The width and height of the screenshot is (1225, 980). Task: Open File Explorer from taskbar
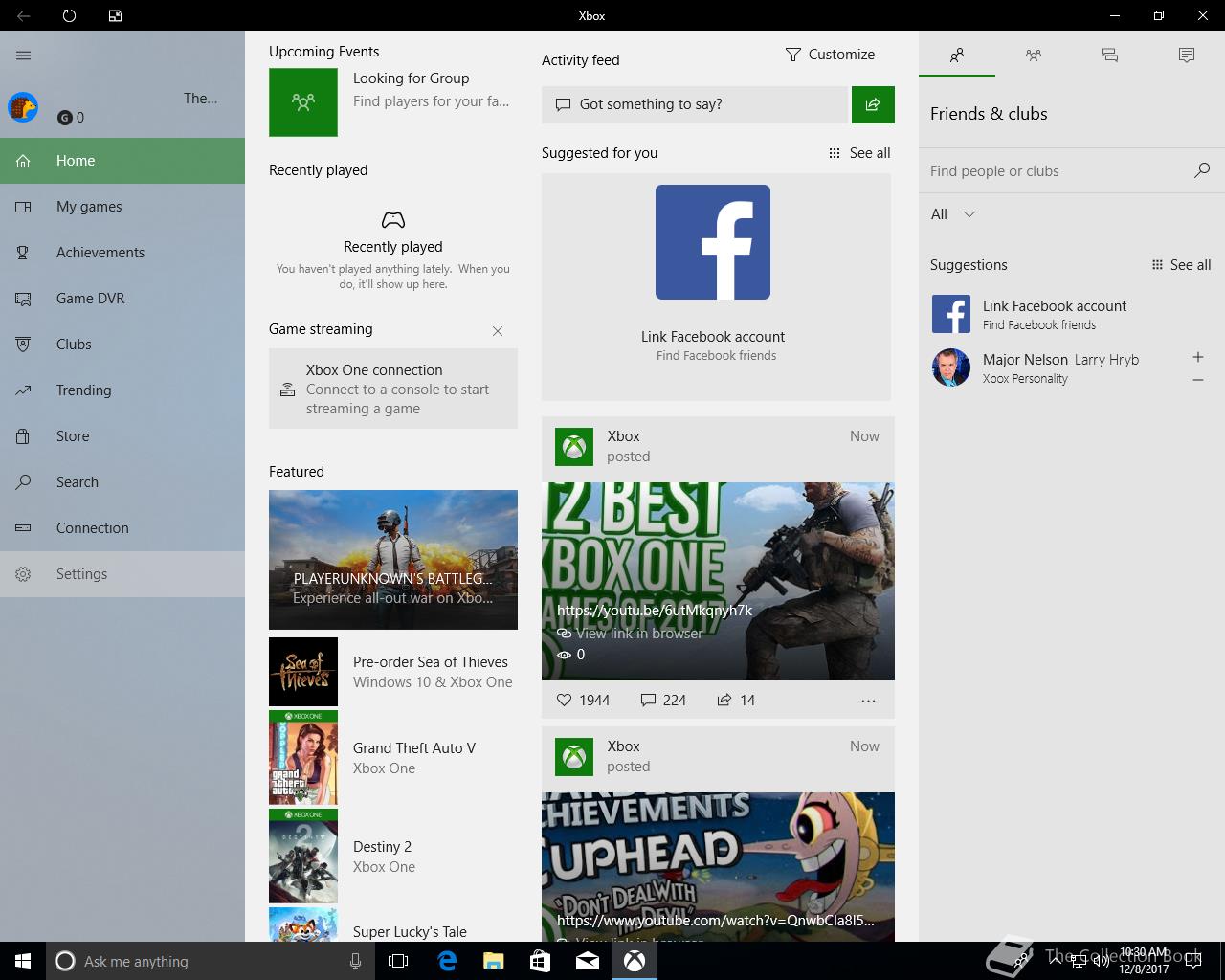(494, 961)
